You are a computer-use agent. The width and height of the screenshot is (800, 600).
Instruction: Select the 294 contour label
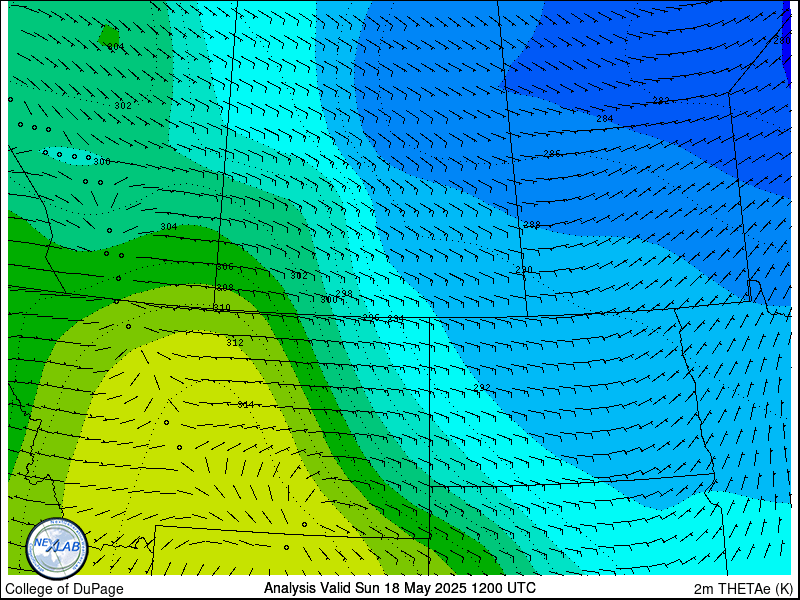coord(396,319)
